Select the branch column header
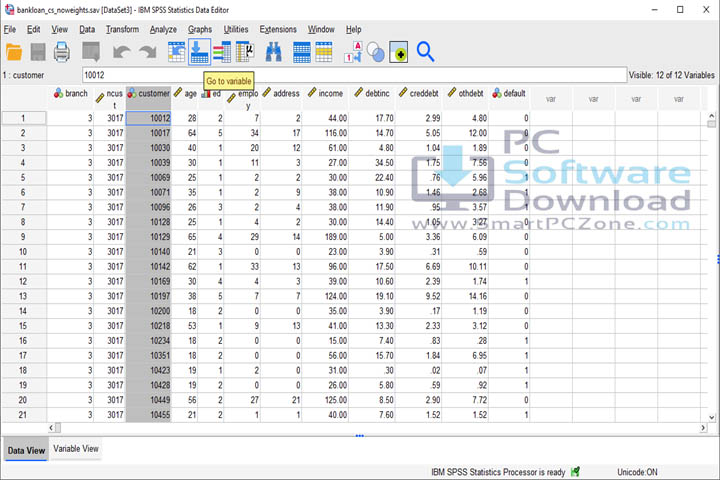Image resolution: width=720 pixels, height=480 pixels. (x=70, y=98)
